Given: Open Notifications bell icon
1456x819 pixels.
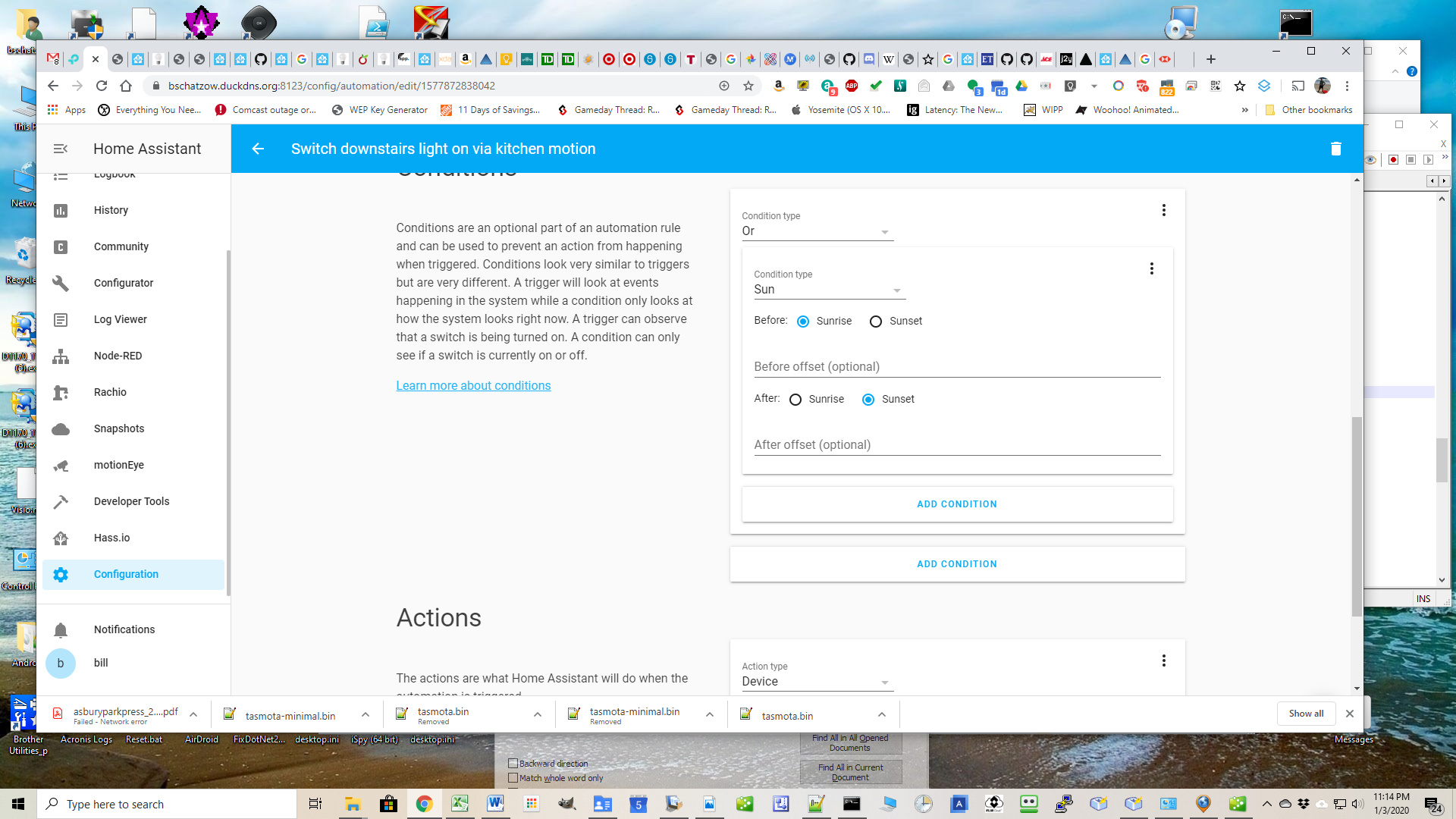Looking at the screenshot, I should (x=61, y=629).
